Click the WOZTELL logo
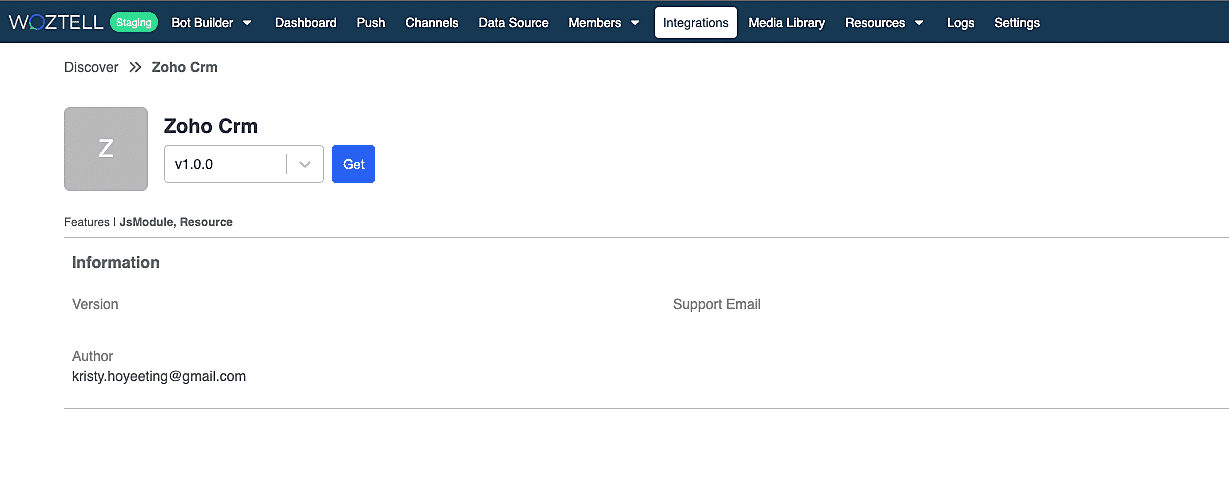This screenshot has width=1229, height=492. [x=55, y=22]
